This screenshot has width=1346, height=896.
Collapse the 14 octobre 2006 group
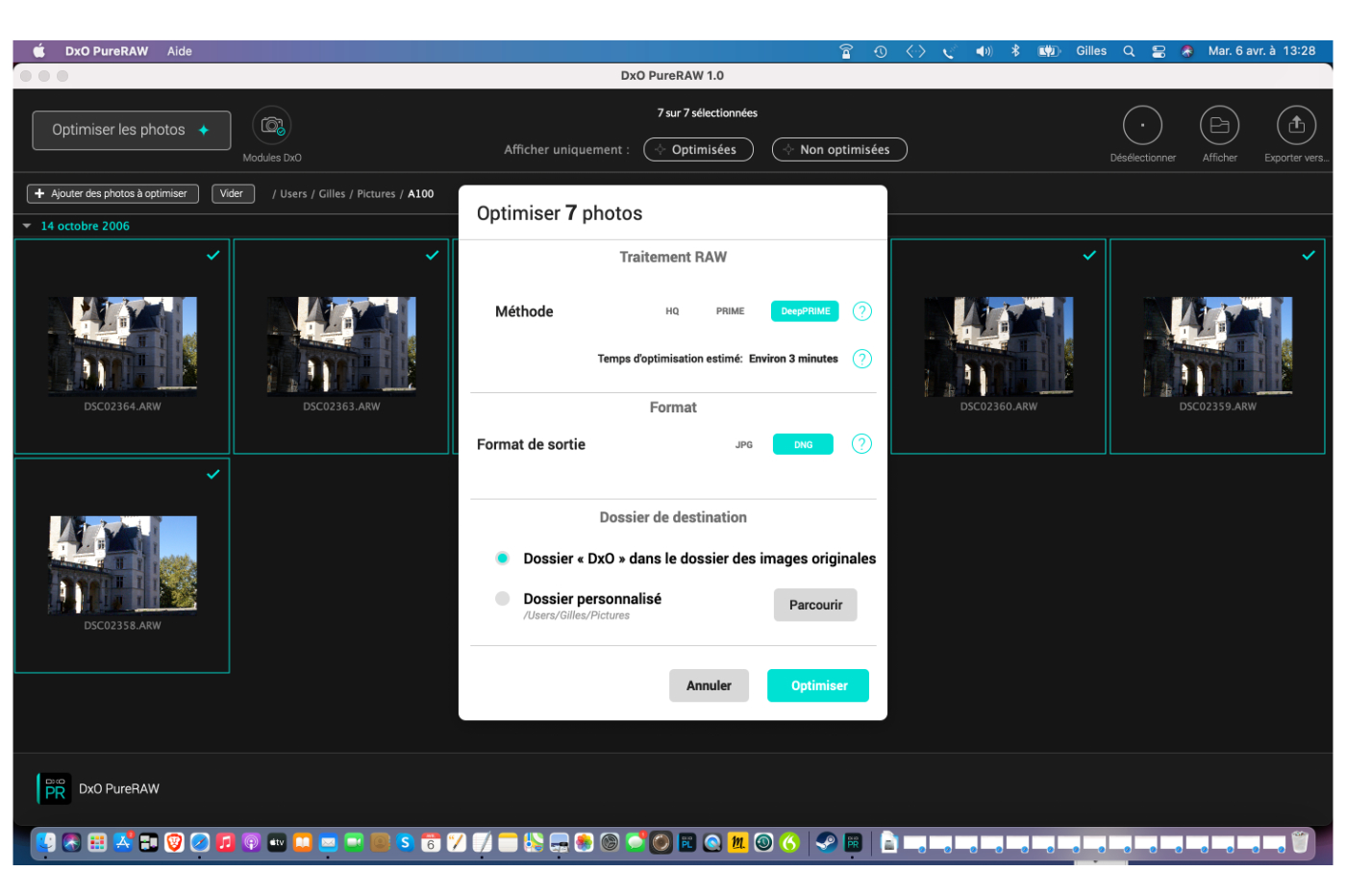[x=27, y=226]
